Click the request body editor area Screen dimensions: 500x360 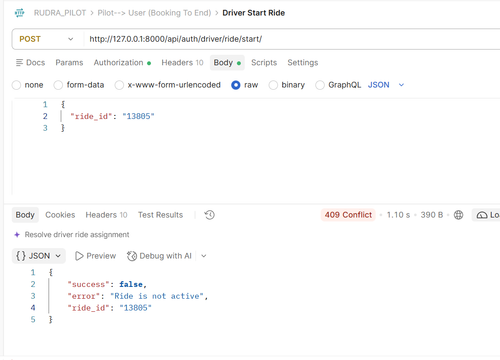click(x=256, y=147)
